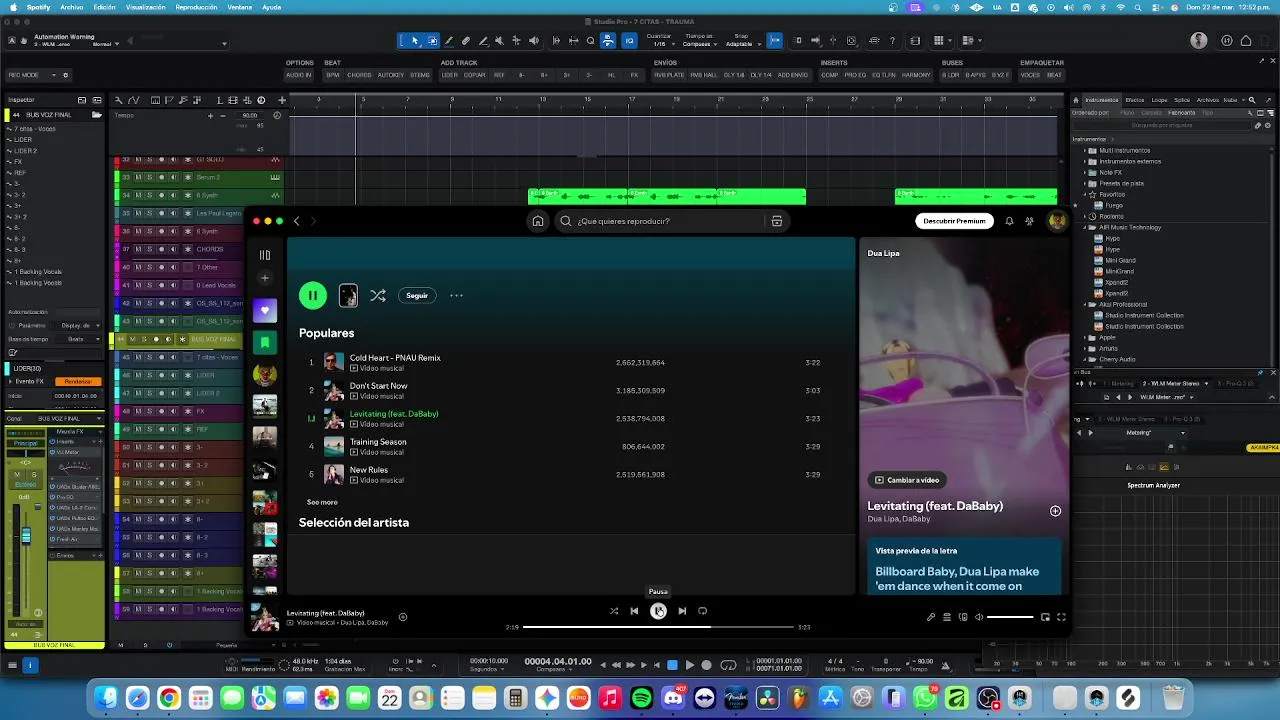The height and width of the screenshot is (720, 1280).
Task: Seek within Spotify song progress bar
Action: click(x=657, y=627)
